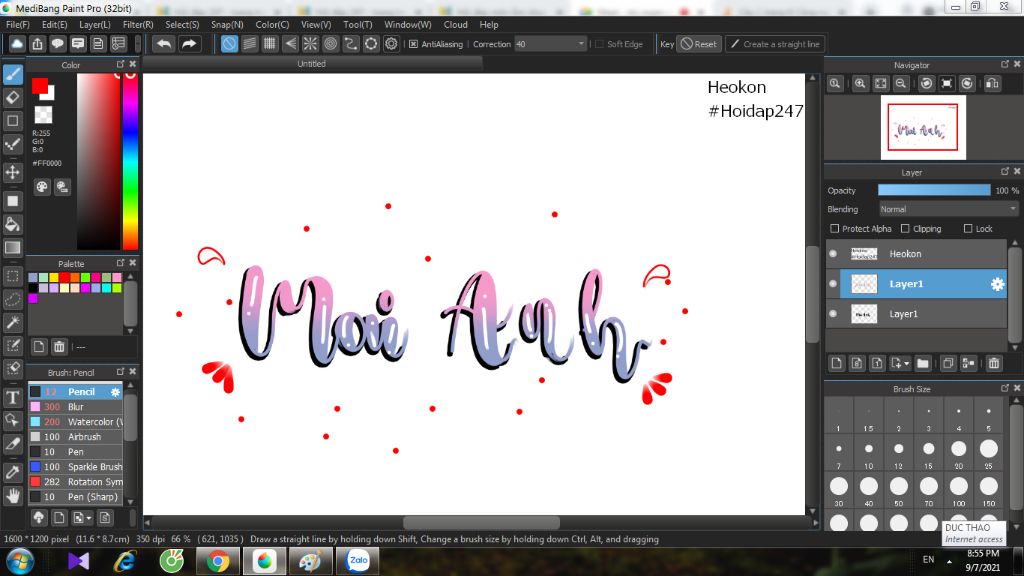Open Pencil brush settings gear
The height and width of the screenshot is (576, 1024).
tap(115, 392)
